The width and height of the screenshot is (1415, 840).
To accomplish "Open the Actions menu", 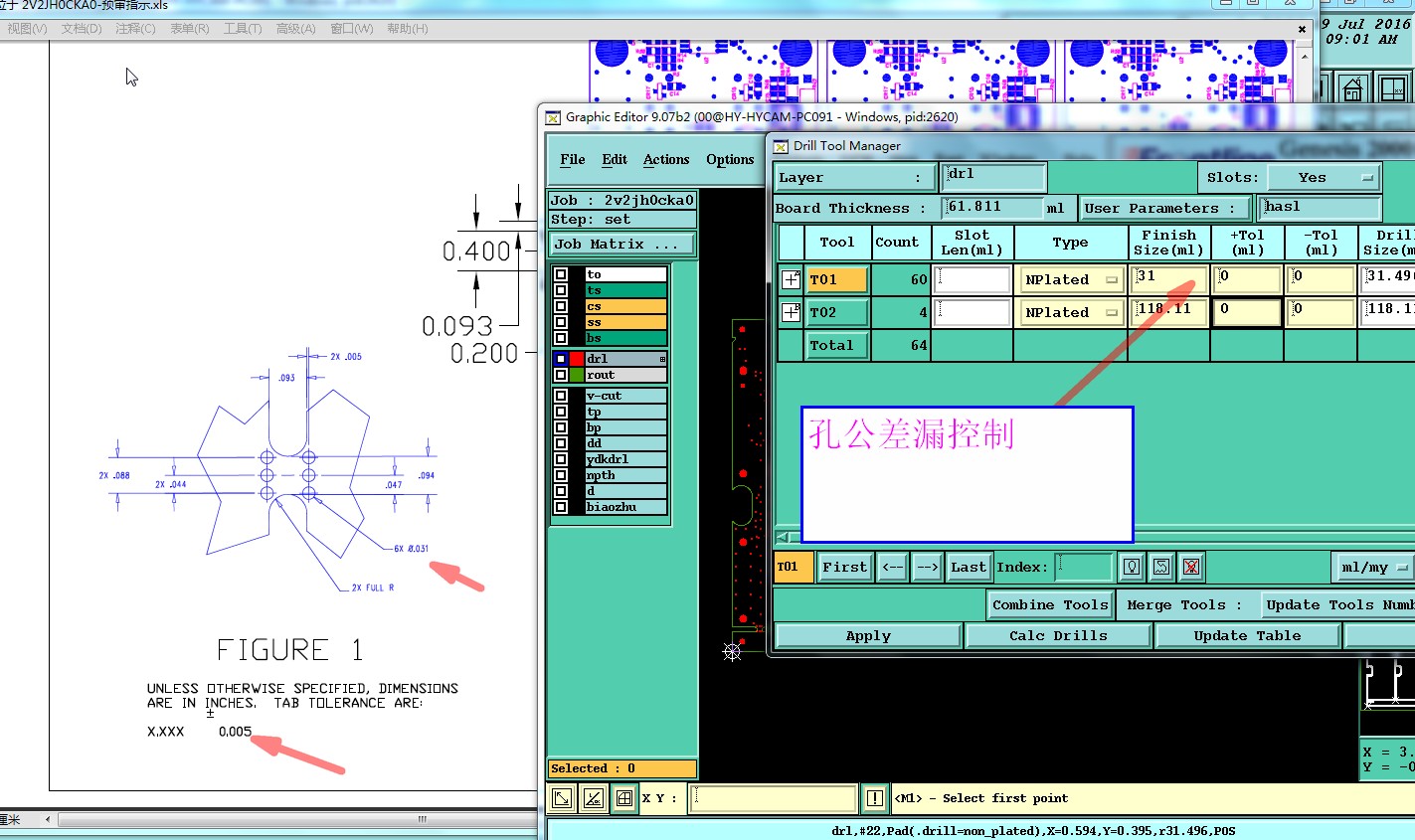I will coord(666,159).
